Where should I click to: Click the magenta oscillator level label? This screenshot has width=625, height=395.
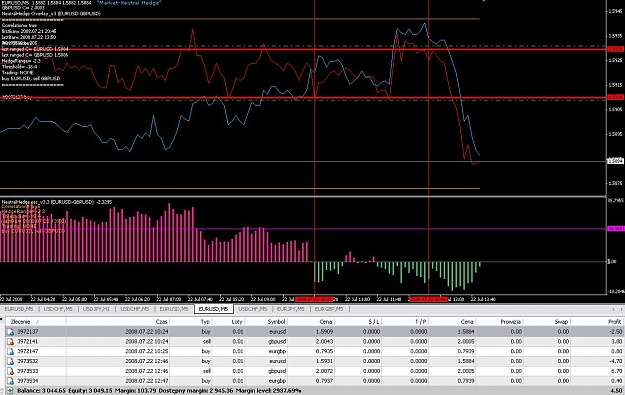[615, 229]
